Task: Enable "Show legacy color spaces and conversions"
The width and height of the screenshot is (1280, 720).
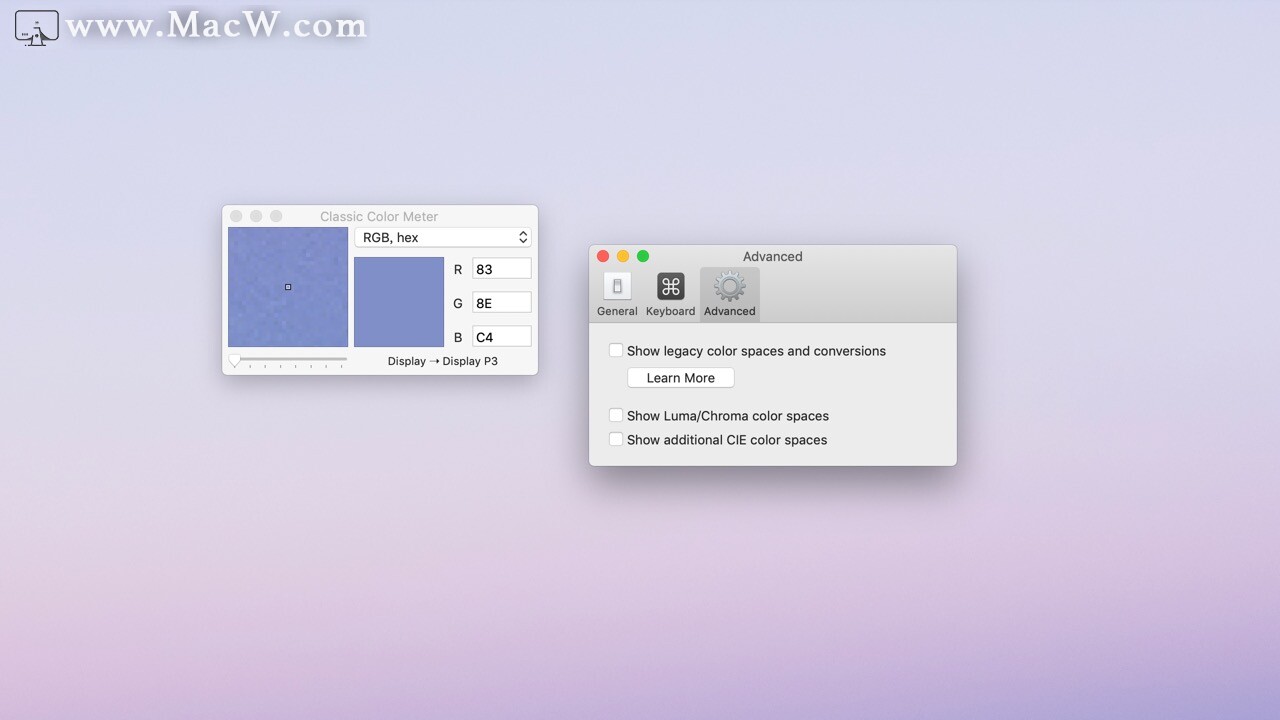Action: 616,350
